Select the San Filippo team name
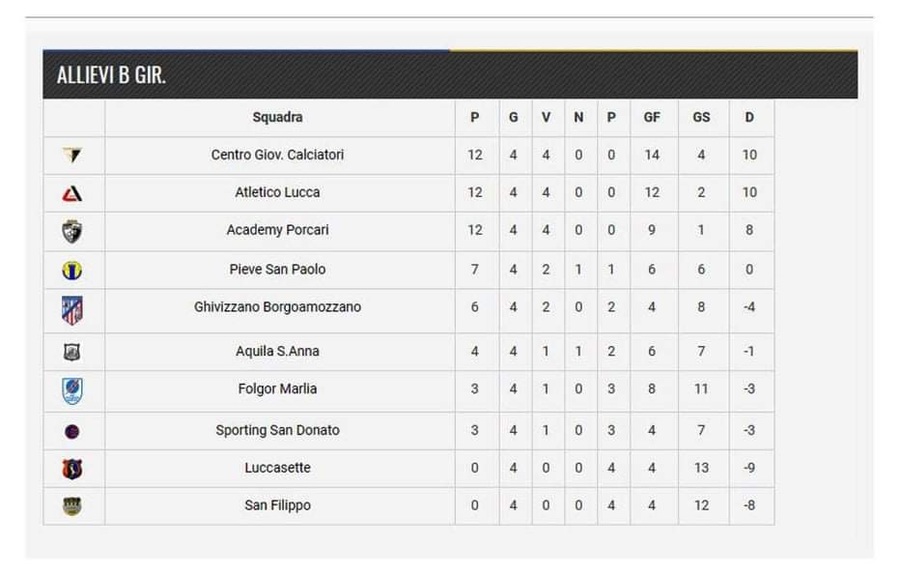This screenshot has height=575, width=900. tap(277, 505)
